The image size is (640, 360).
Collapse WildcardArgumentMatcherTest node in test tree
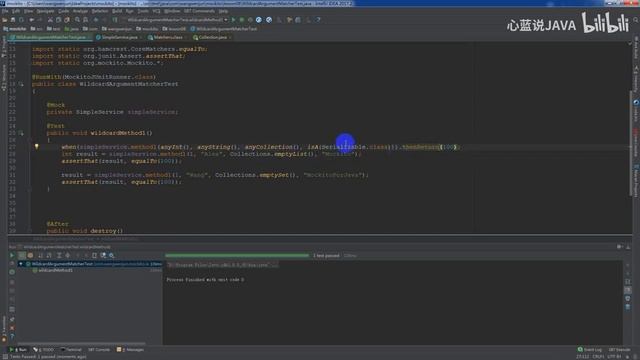click(21, 264)
